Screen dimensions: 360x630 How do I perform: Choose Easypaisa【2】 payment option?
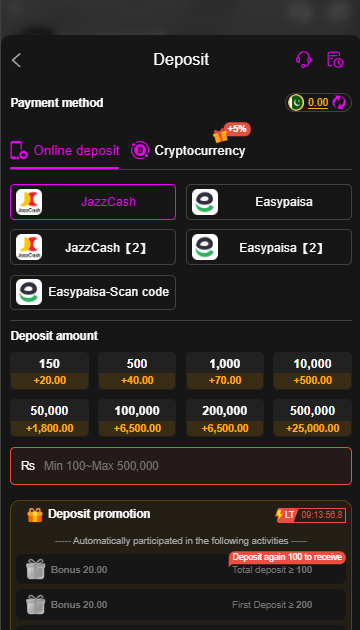pos(269,247)
